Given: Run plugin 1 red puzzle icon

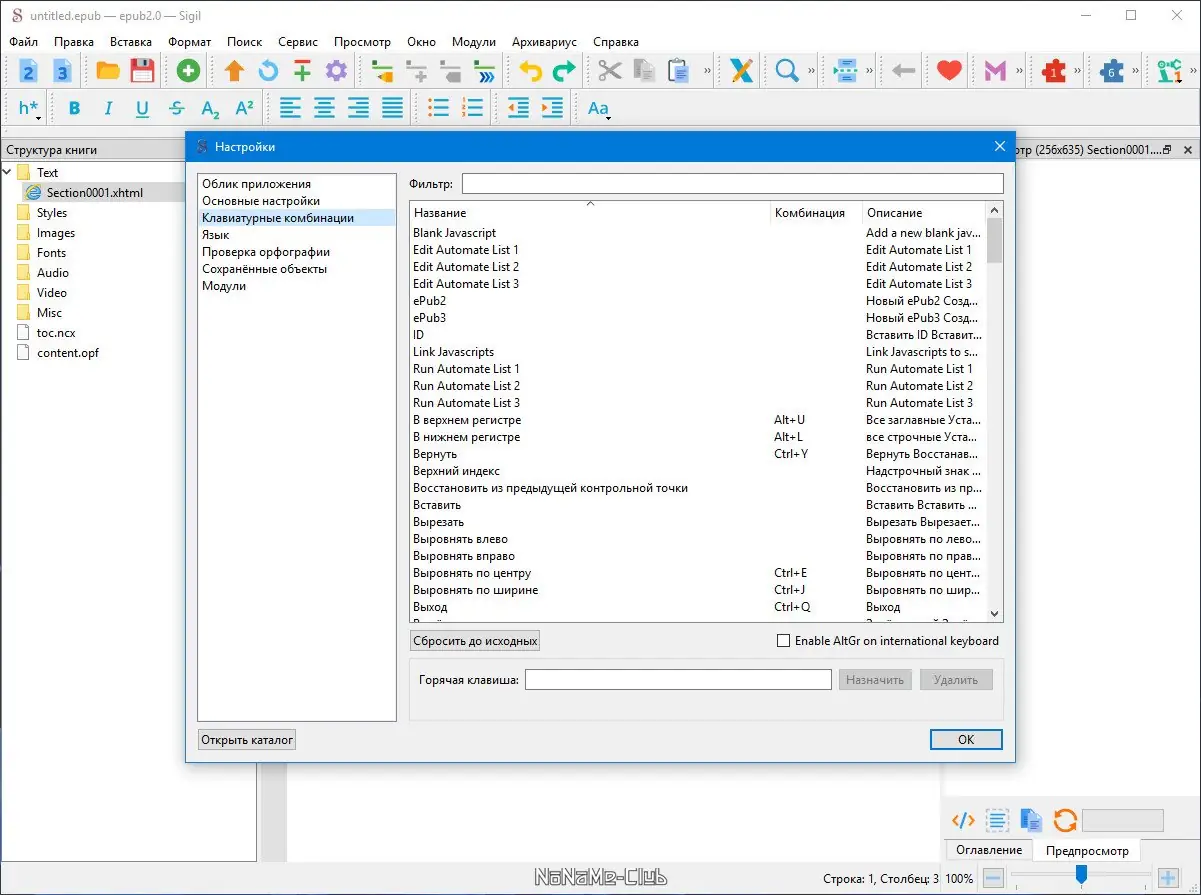Looking at the screenshot, I should (1054, 71).
